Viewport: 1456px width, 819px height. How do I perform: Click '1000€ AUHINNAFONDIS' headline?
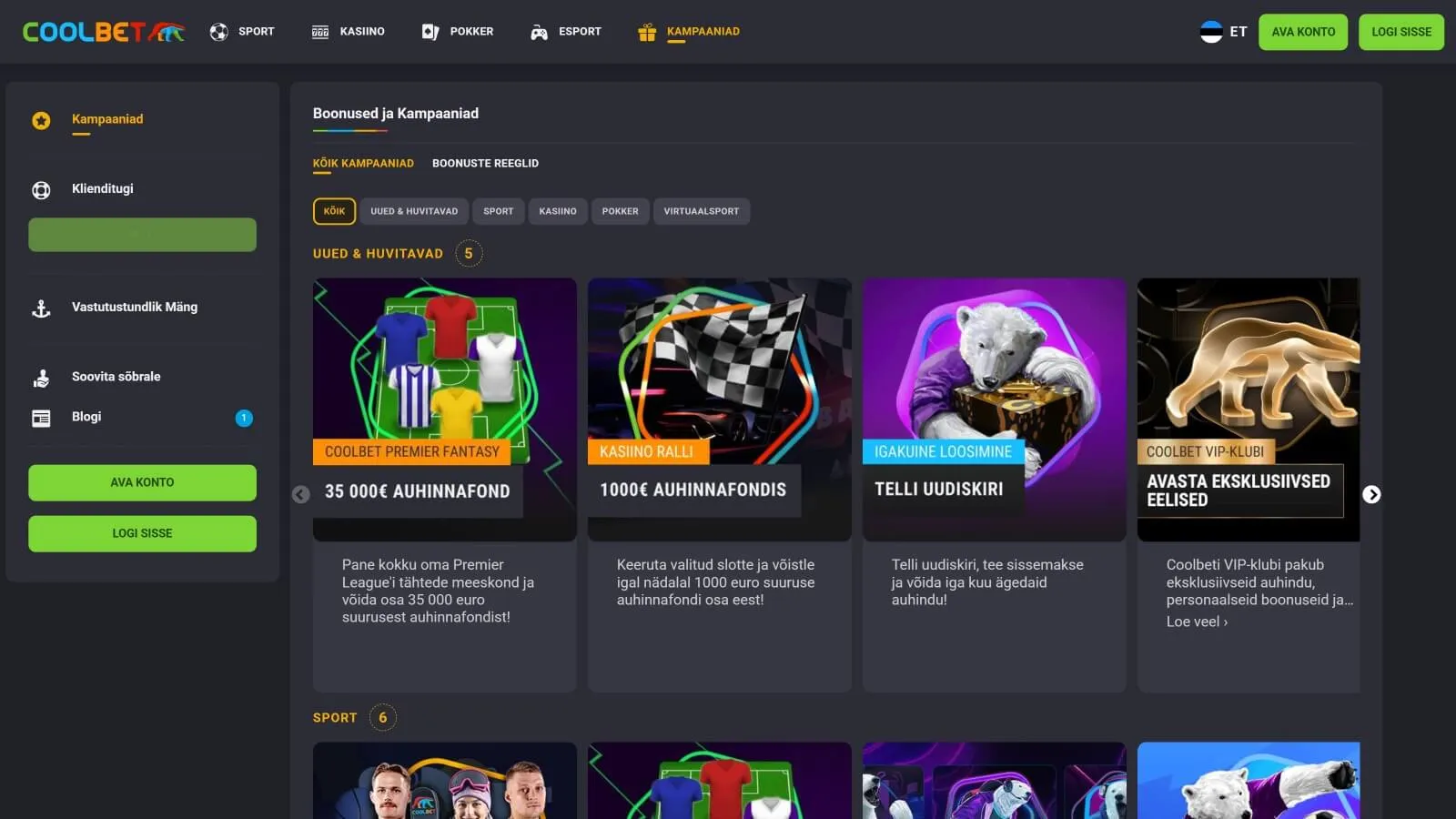pyautogui.click(x=693, y=490)
